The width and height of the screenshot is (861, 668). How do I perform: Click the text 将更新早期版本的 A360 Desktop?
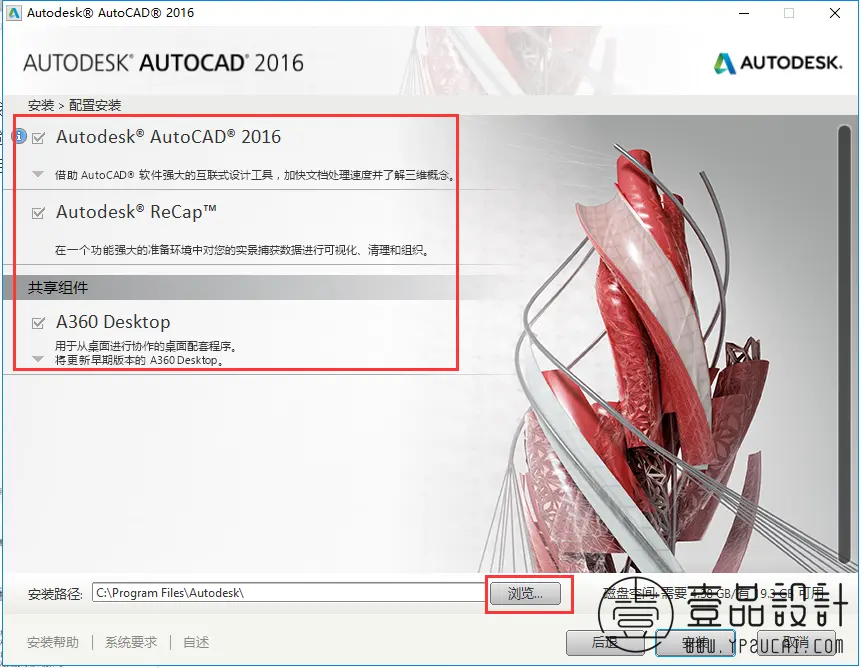point(139,360)
